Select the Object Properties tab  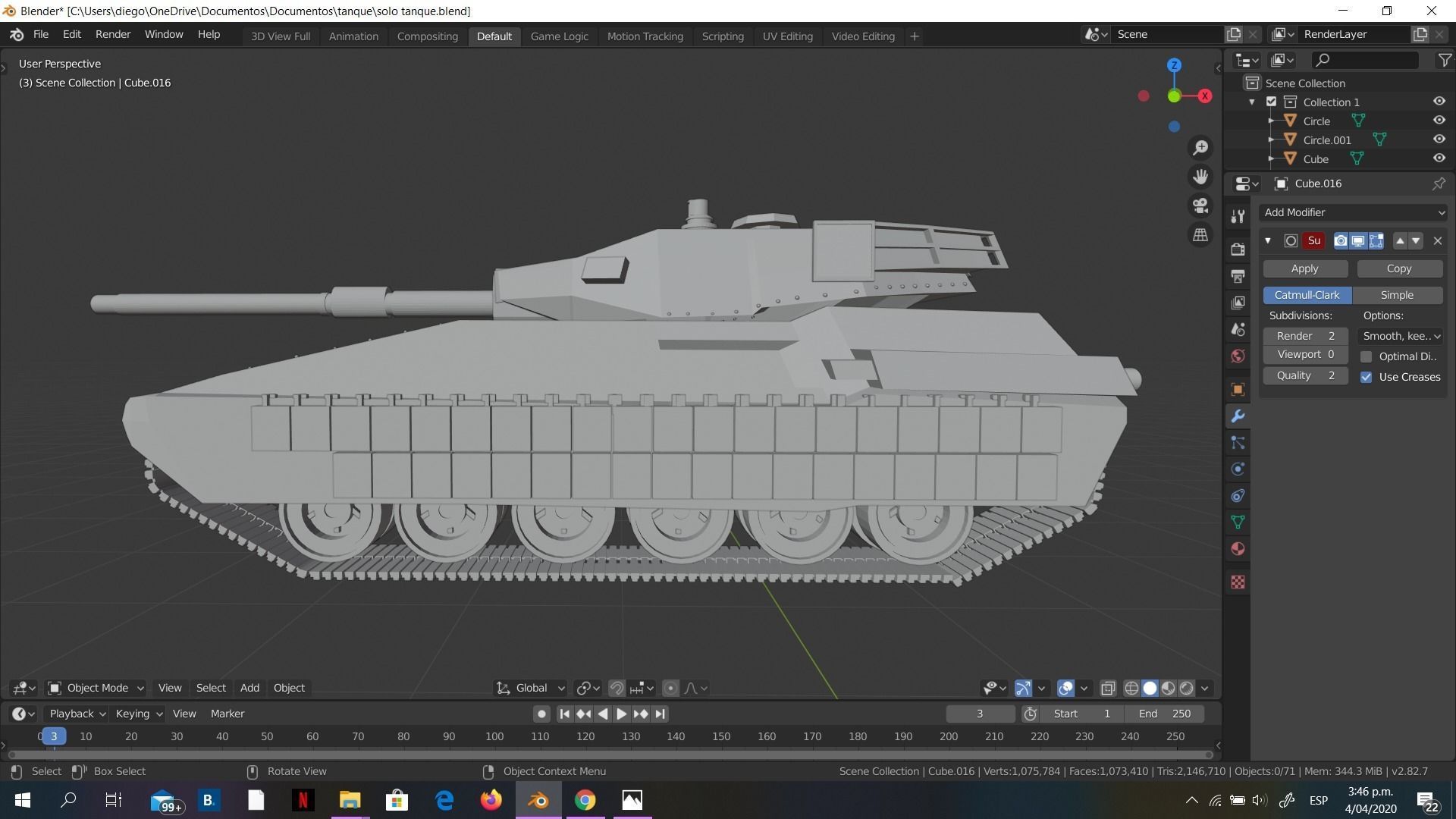(1238, 389)
